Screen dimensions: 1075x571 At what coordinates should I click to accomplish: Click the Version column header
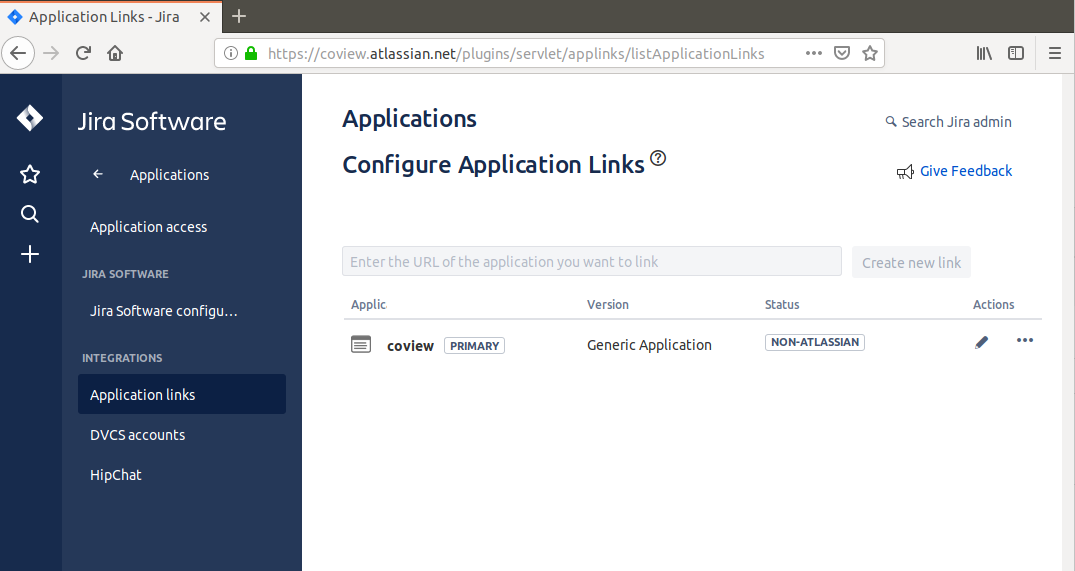click(x=607, y=304)
